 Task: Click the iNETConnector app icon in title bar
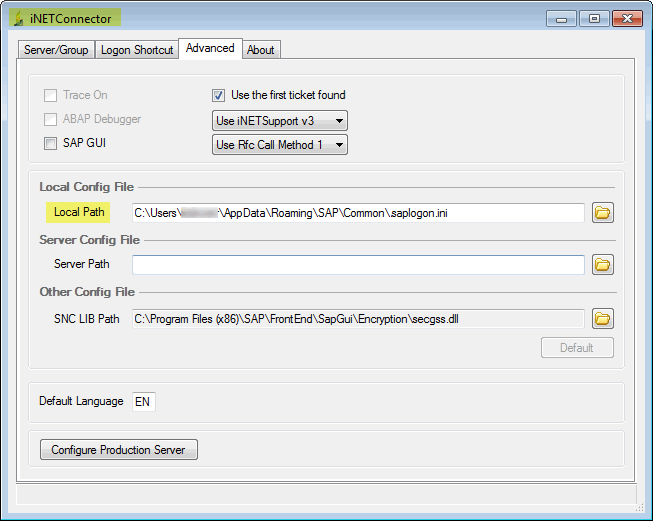pos(18,19)
